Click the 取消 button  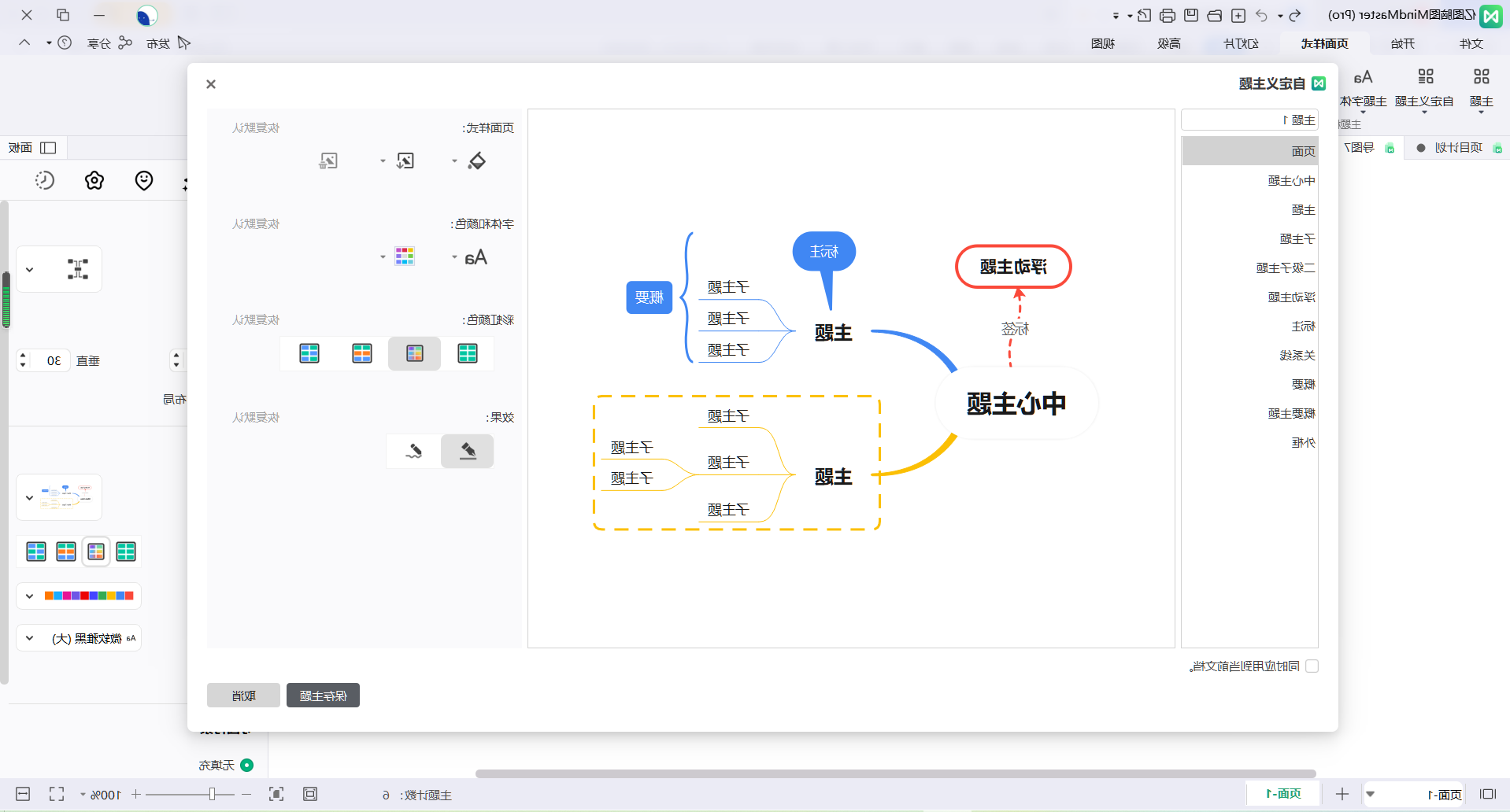(x=243, y=696)
